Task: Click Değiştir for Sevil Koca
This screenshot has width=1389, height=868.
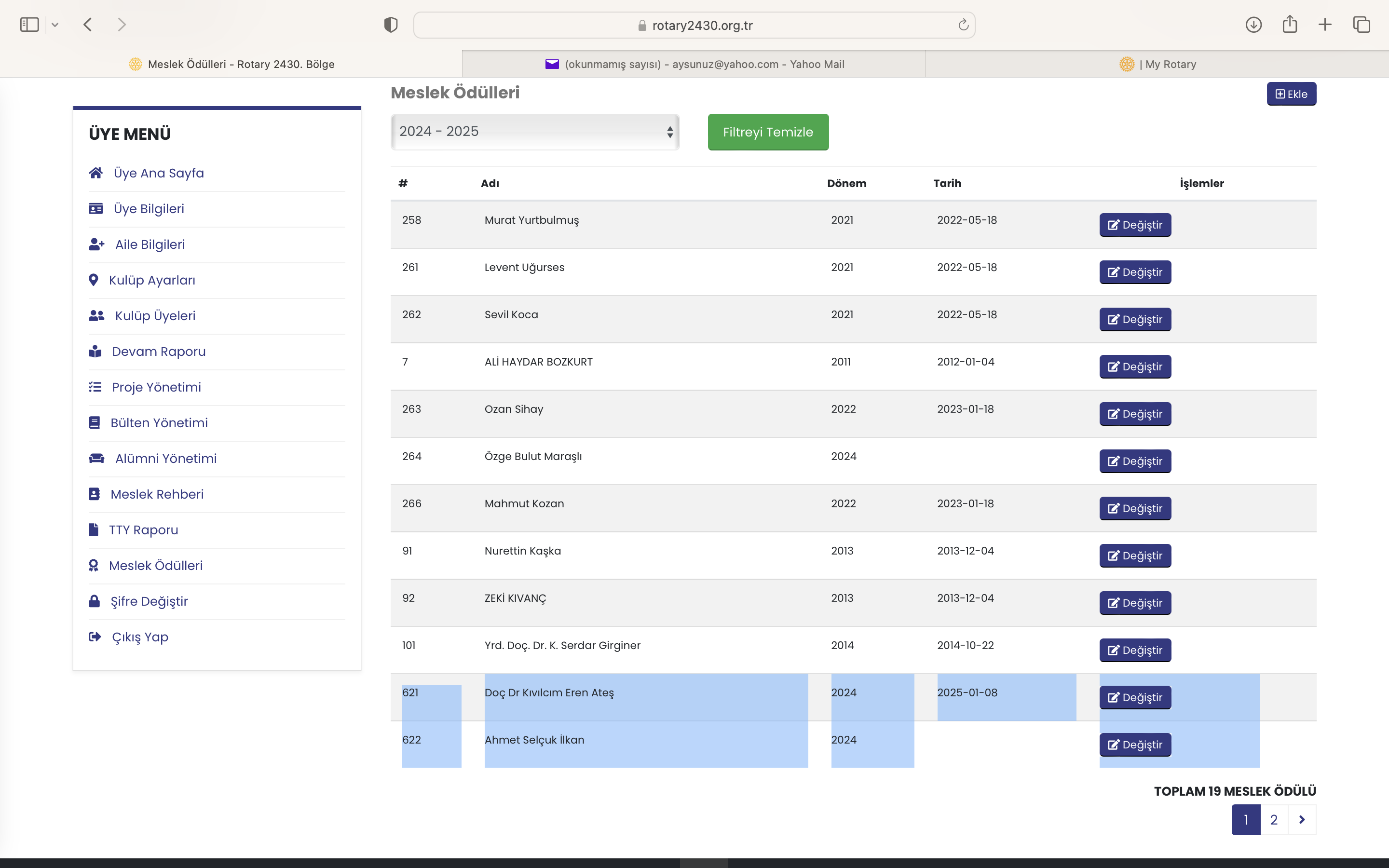Action: 1135,320
